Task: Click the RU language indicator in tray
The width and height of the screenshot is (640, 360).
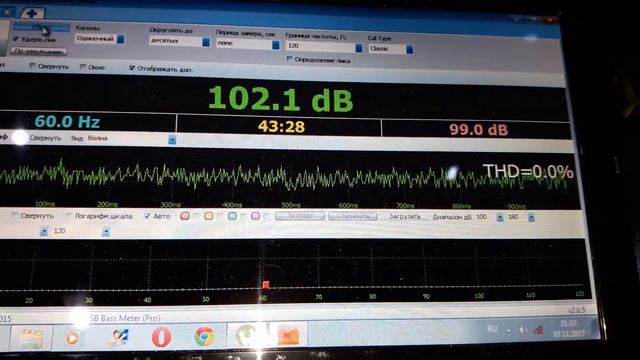Action: (492, 329)
